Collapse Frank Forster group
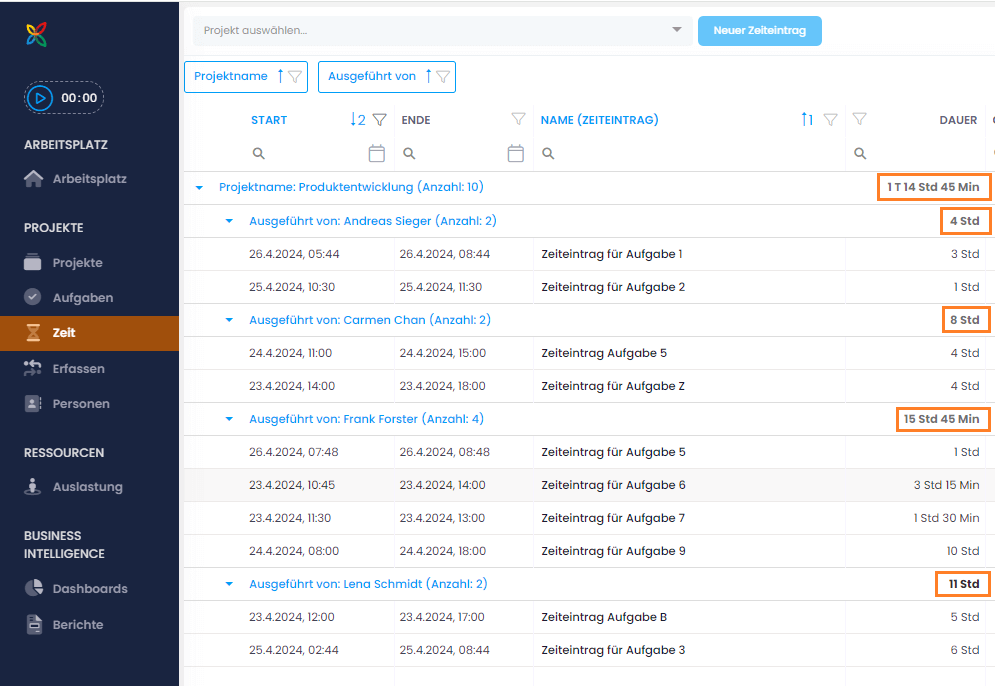 (229, 419)
